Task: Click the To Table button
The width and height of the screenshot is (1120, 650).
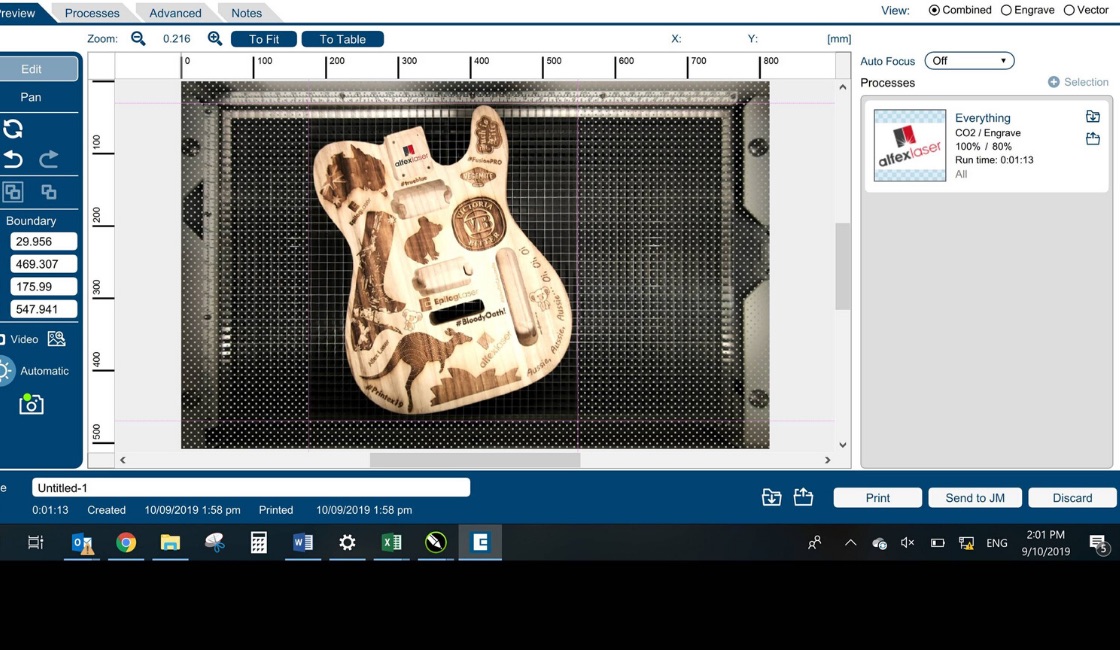Action: [x=342, y=39]
